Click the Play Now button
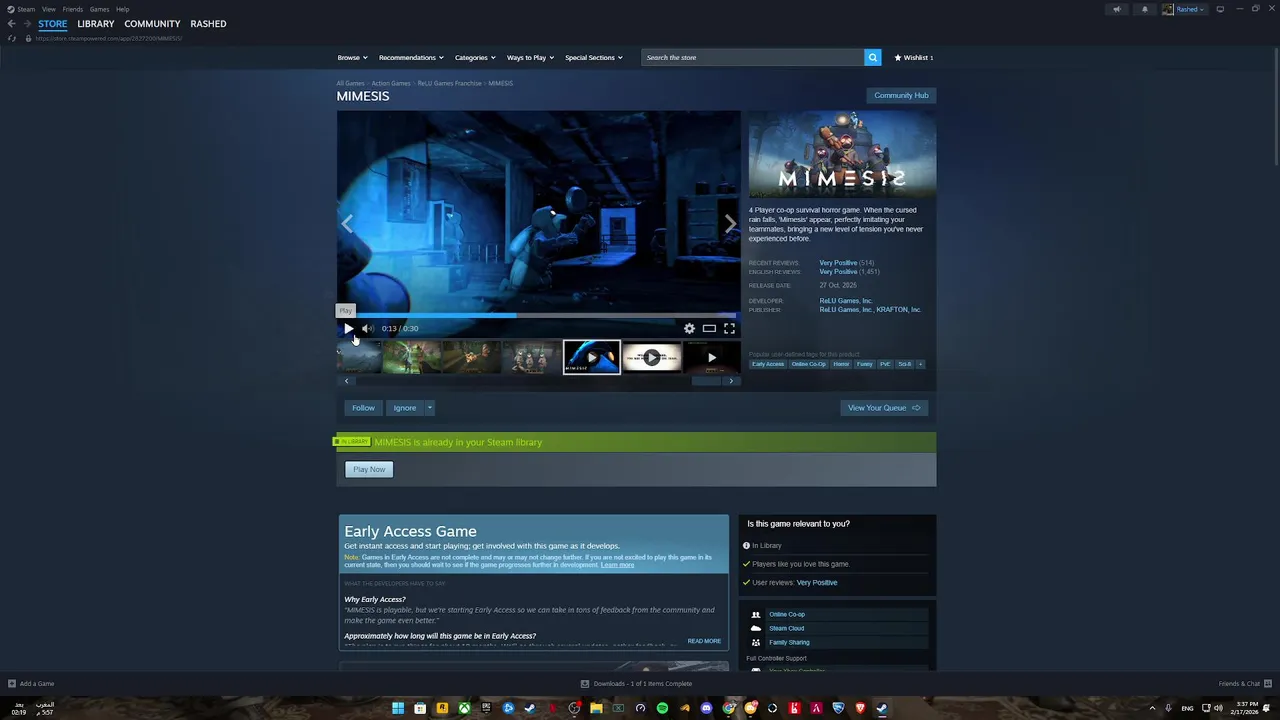The image size is (1280, 720). pos(369,469)
